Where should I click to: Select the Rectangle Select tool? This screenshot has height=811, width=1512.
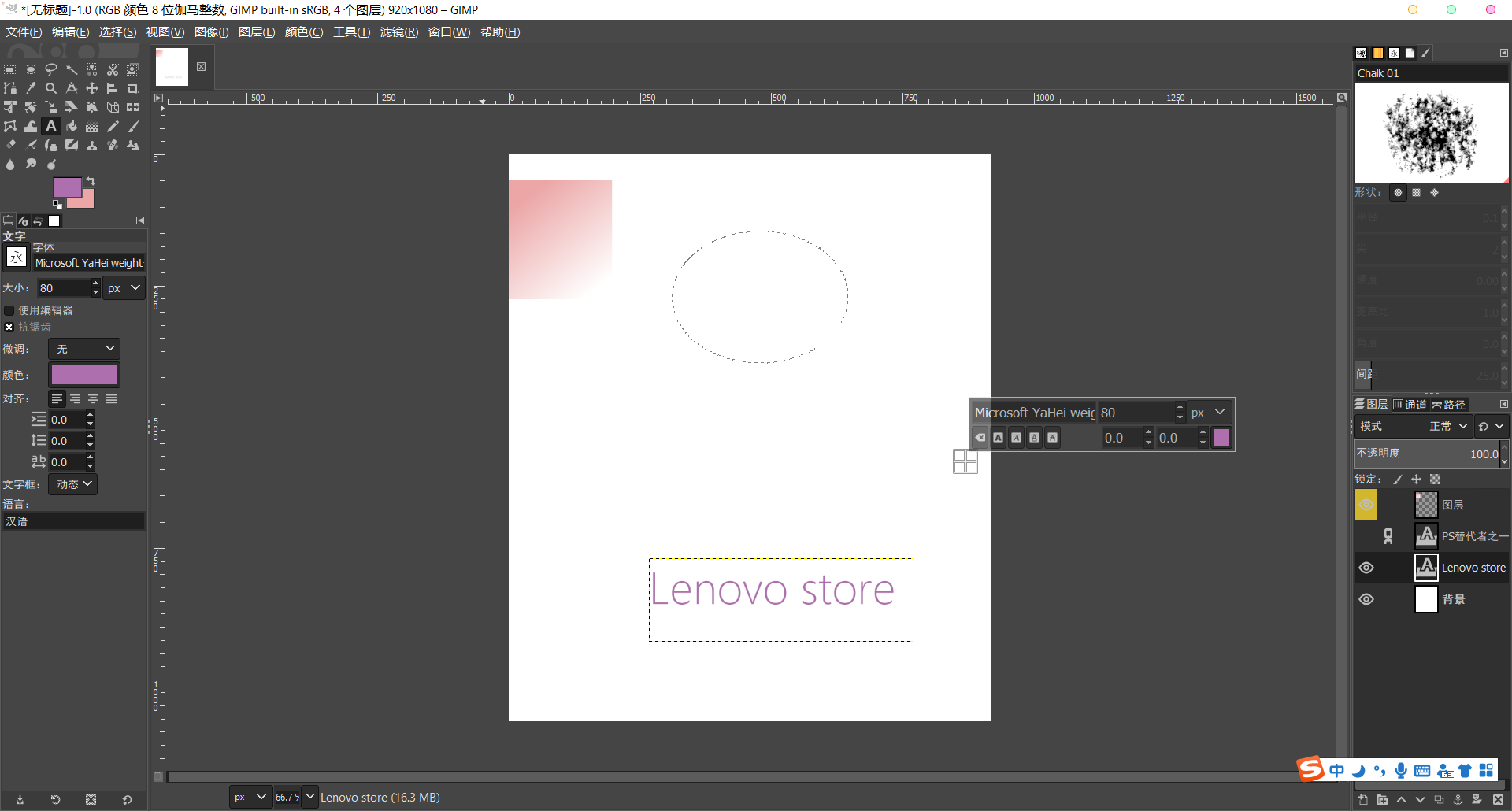click(10, 69)
